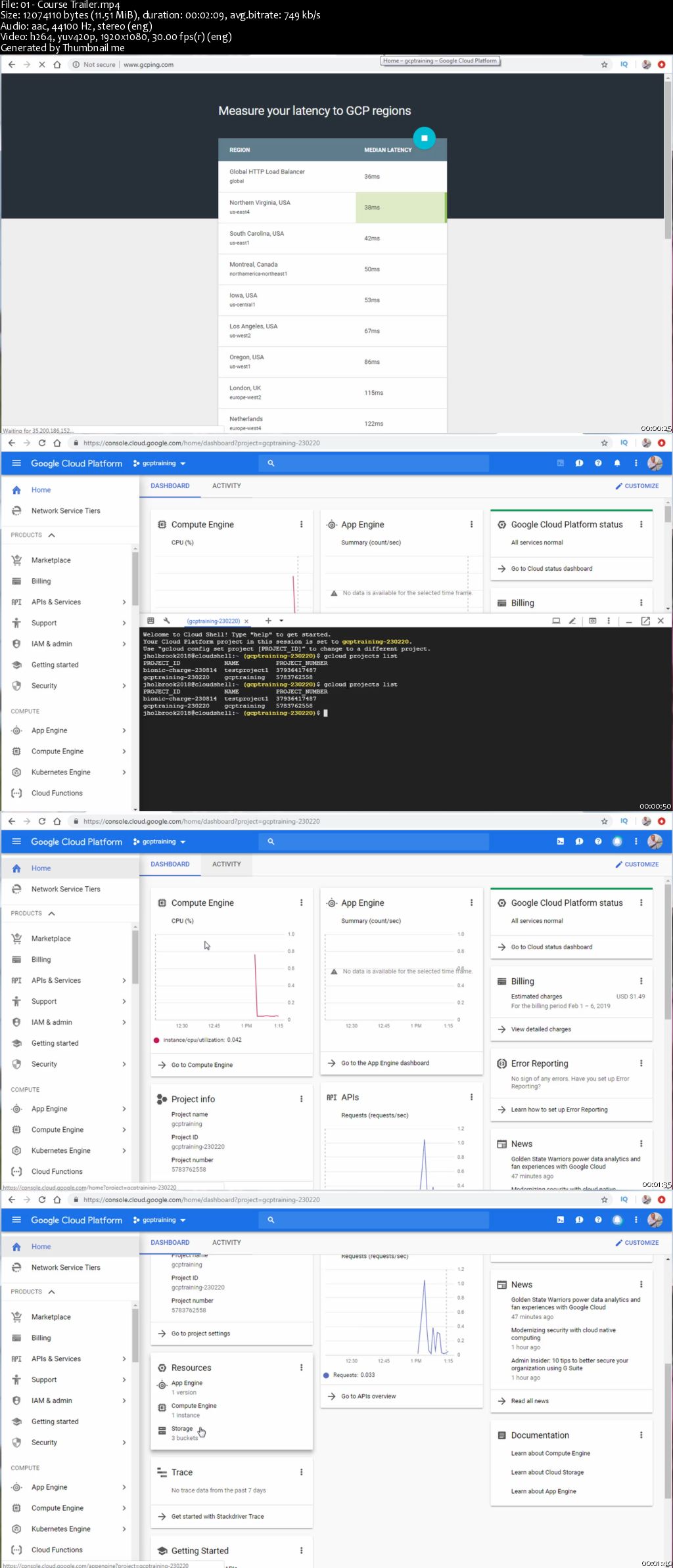Open the dropdown arrow next to Cloud Shell plus
The image size is (673, 1568).
point(281,621)
